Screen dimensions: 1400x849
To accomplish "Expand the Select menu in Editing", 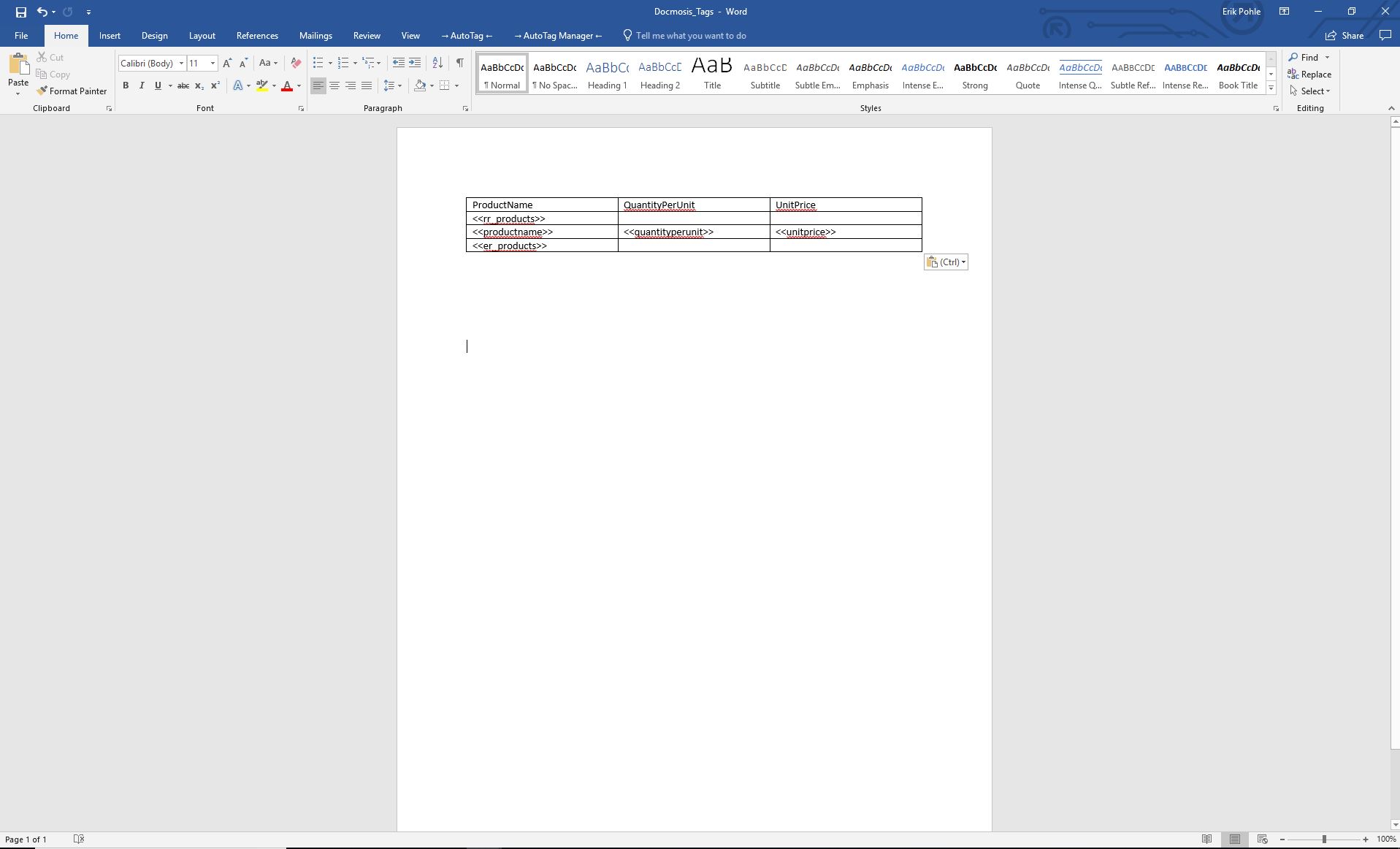I will (x=1310, y=91).
